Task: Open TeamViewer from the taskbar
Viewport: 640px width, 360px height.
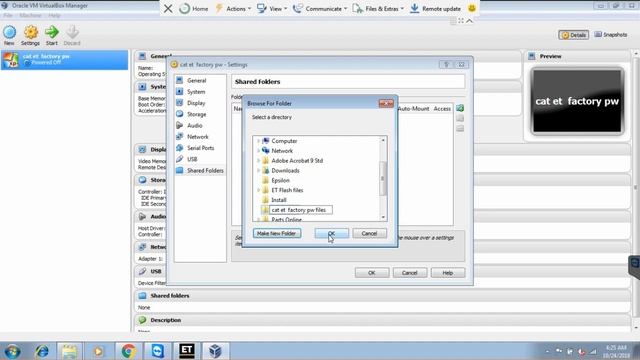Action: point(158,351)
